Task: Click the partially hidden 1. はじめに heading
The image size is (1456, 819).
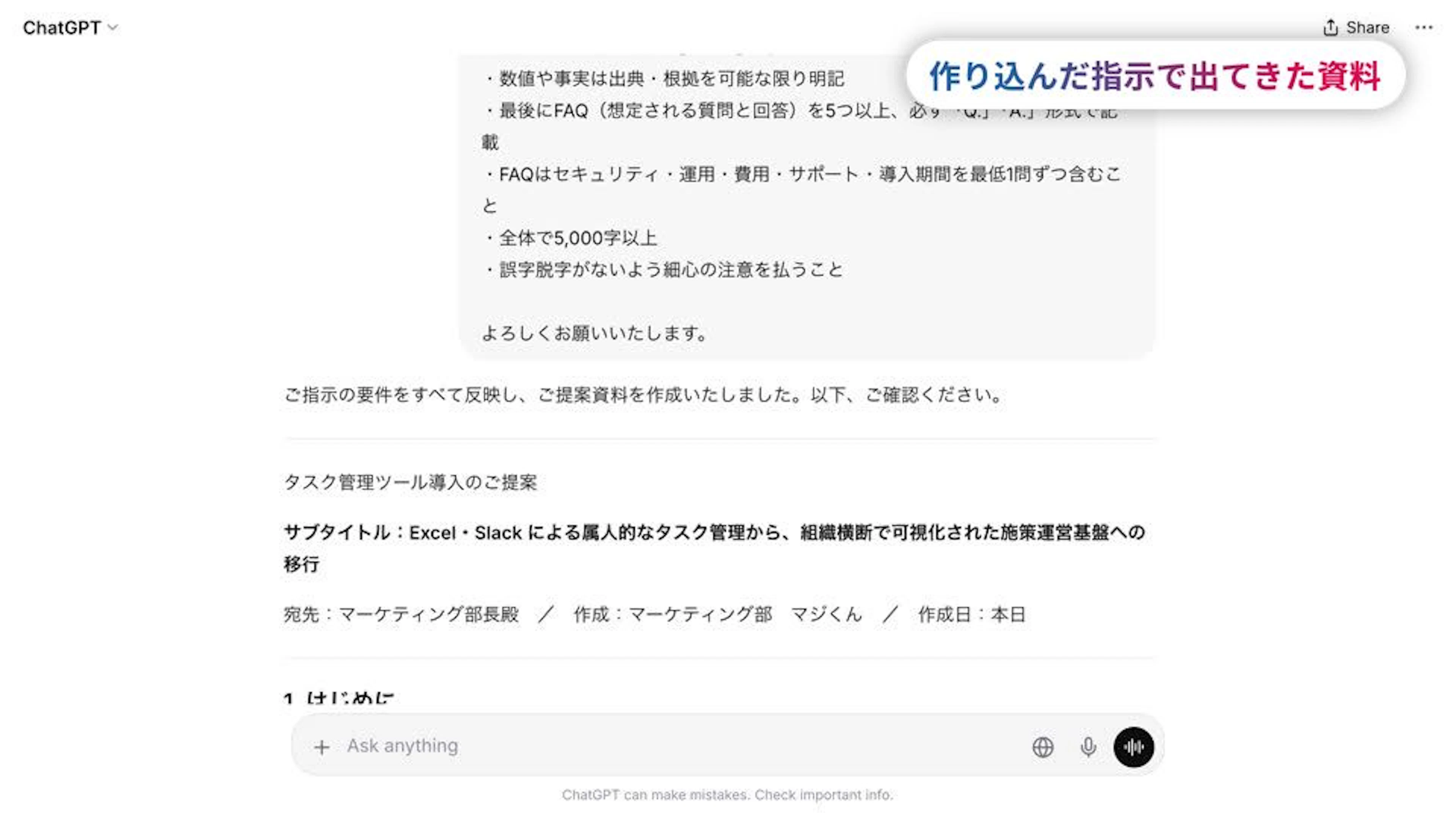Action: [x=339, y=698]
